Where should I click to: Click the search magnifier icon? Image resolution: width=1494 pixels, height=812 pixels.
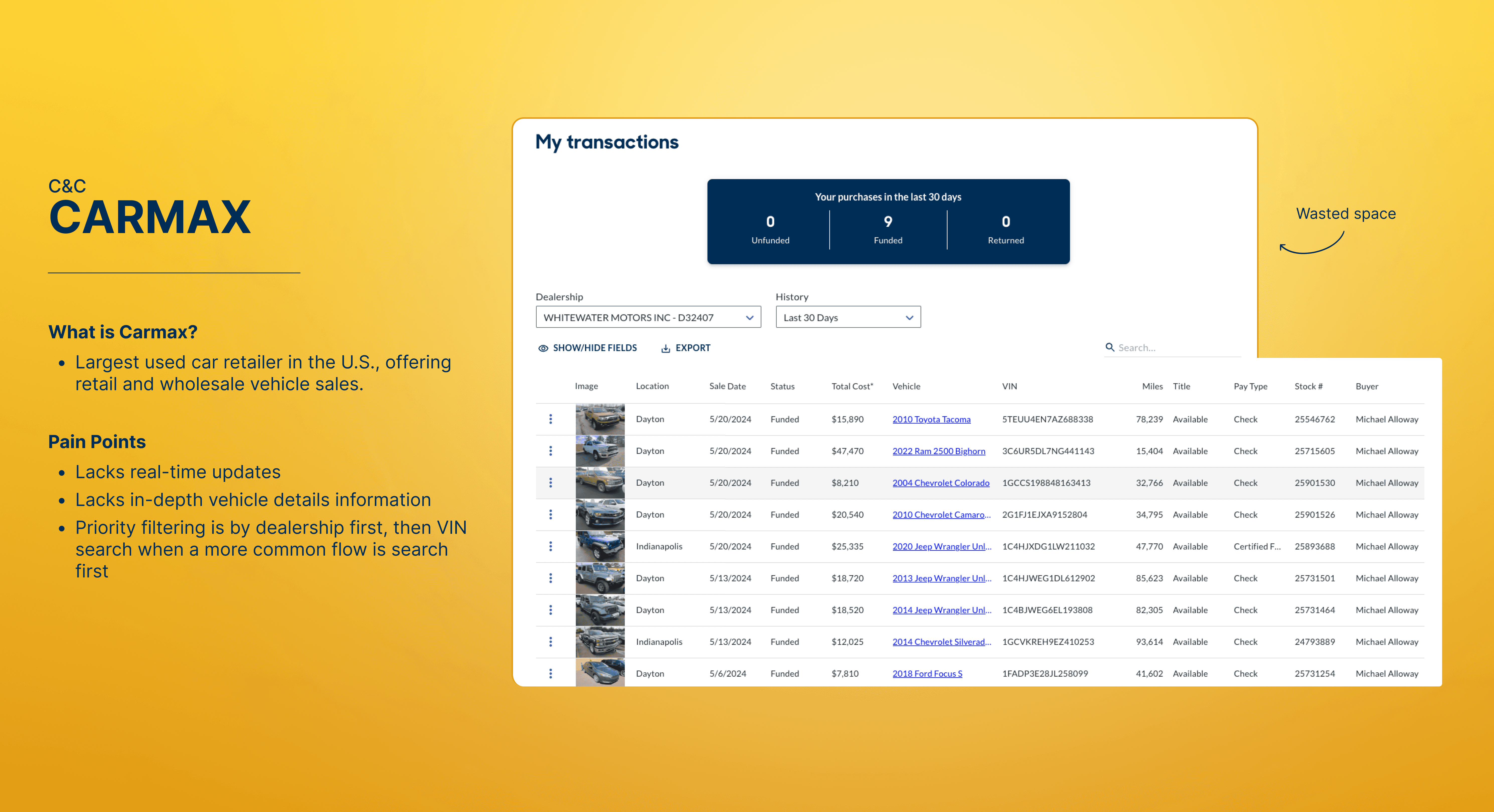pyautogui.click(x=1110, y=347)
